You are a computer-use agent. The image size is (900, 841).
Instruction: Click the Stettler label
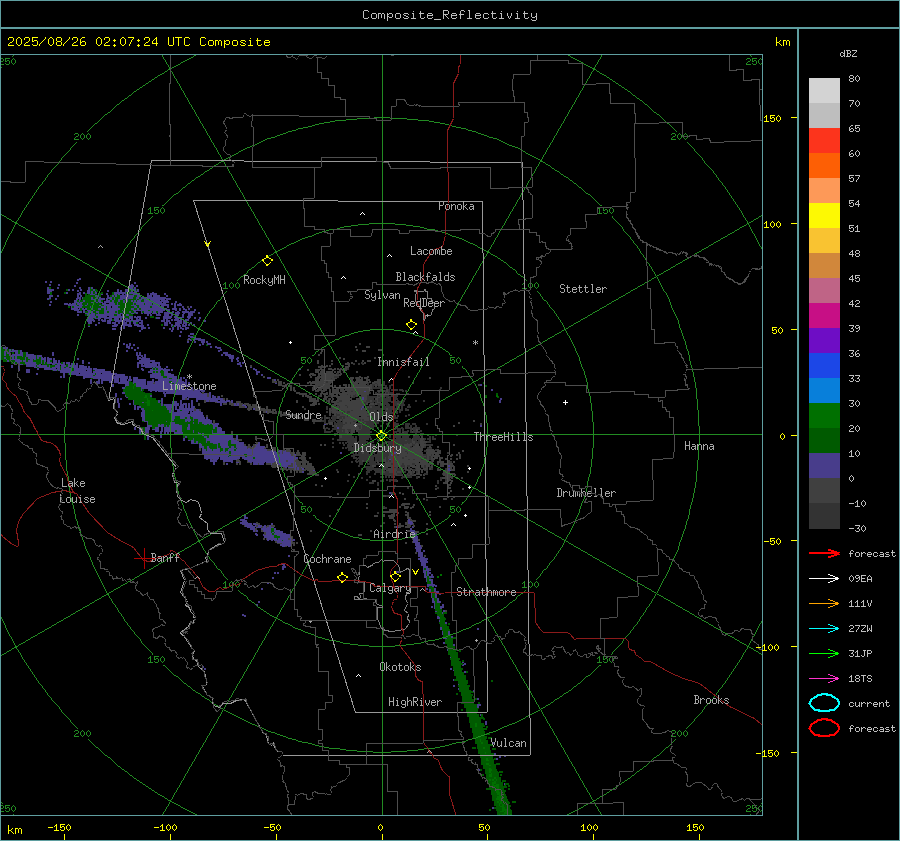coord(583,289)
